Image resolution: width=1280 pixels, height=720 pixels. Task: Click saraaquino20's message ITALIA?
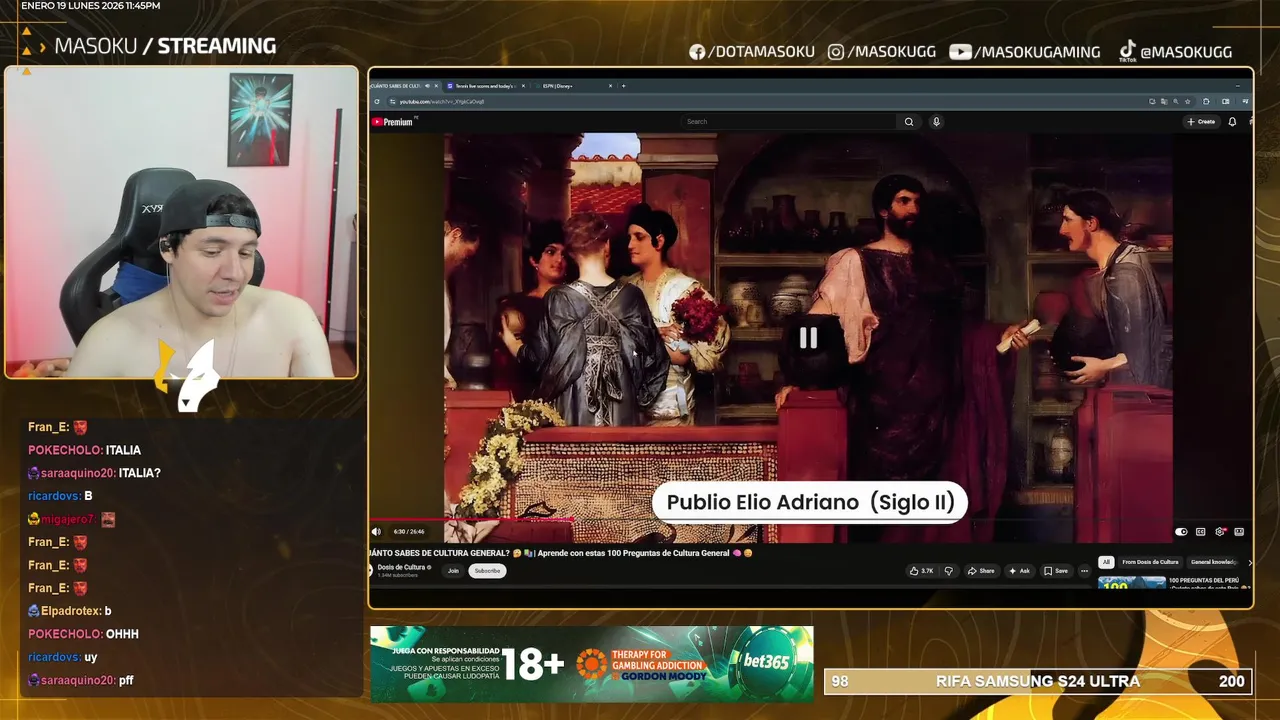(140, 473)
